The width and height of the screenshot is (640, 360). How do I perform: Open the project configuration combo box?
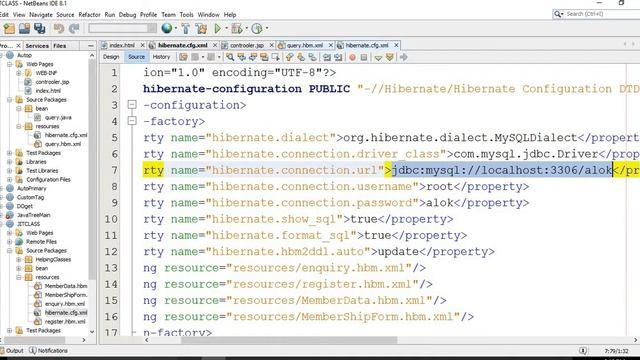coord(122,28)
